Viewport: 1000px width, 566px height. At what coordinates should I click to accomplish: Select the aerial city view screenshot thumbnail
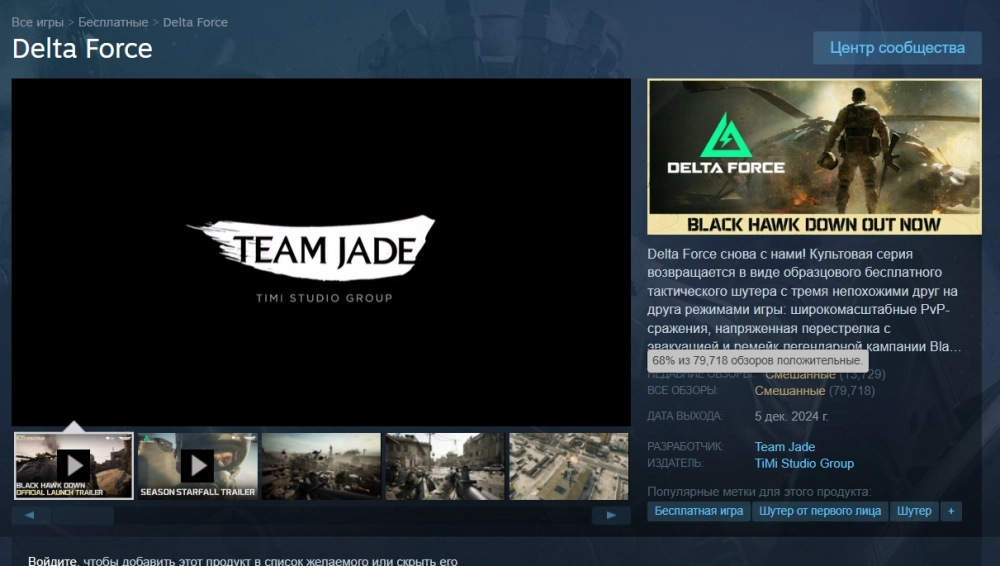pyautogui.click(x=568, y=465)
